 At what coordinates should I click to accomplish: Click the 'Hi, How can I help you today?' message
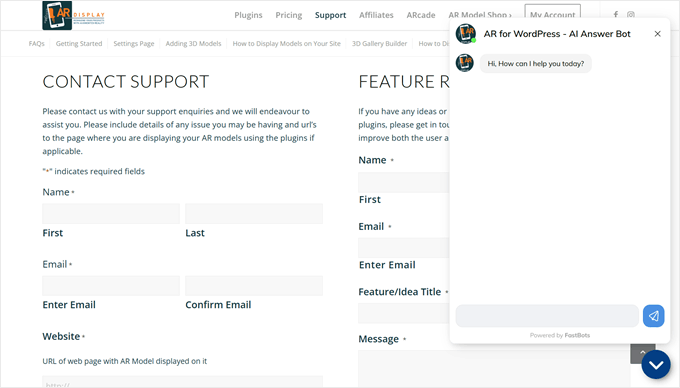536,64
